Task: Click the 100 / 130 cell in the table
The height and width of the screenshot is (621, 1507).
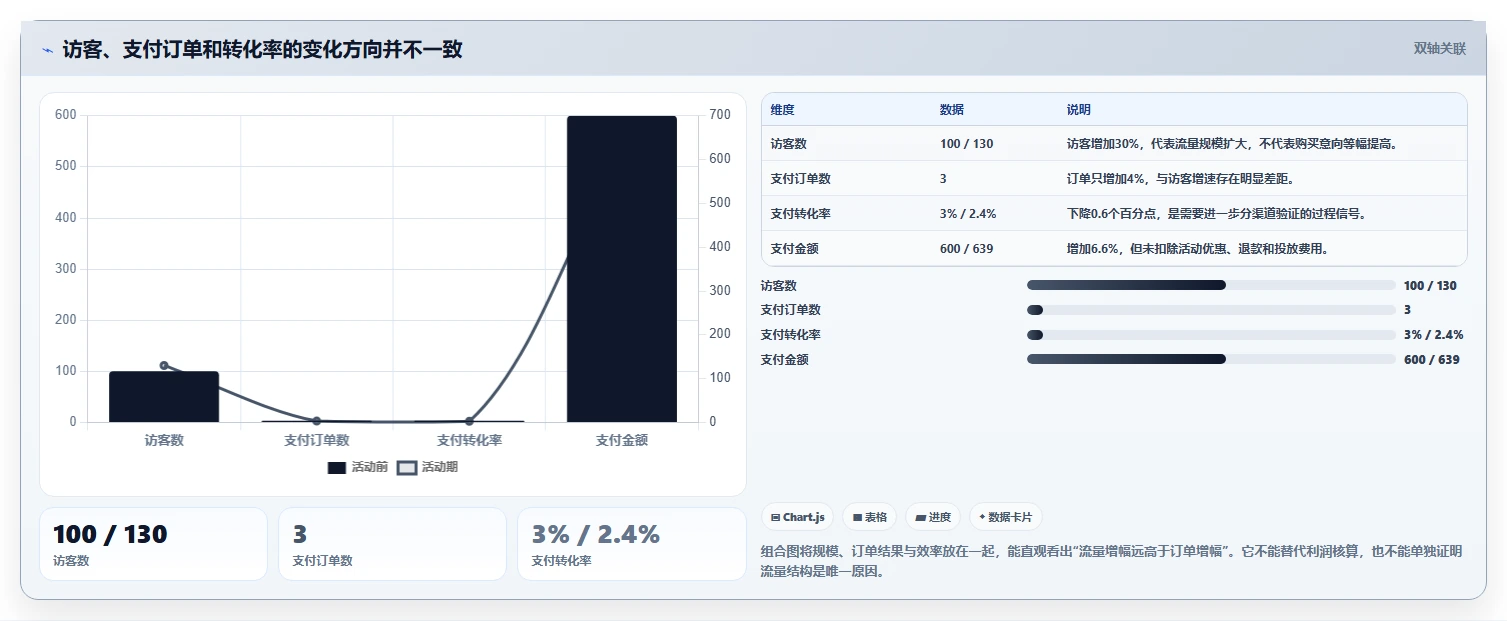Action: pos(967,144)
